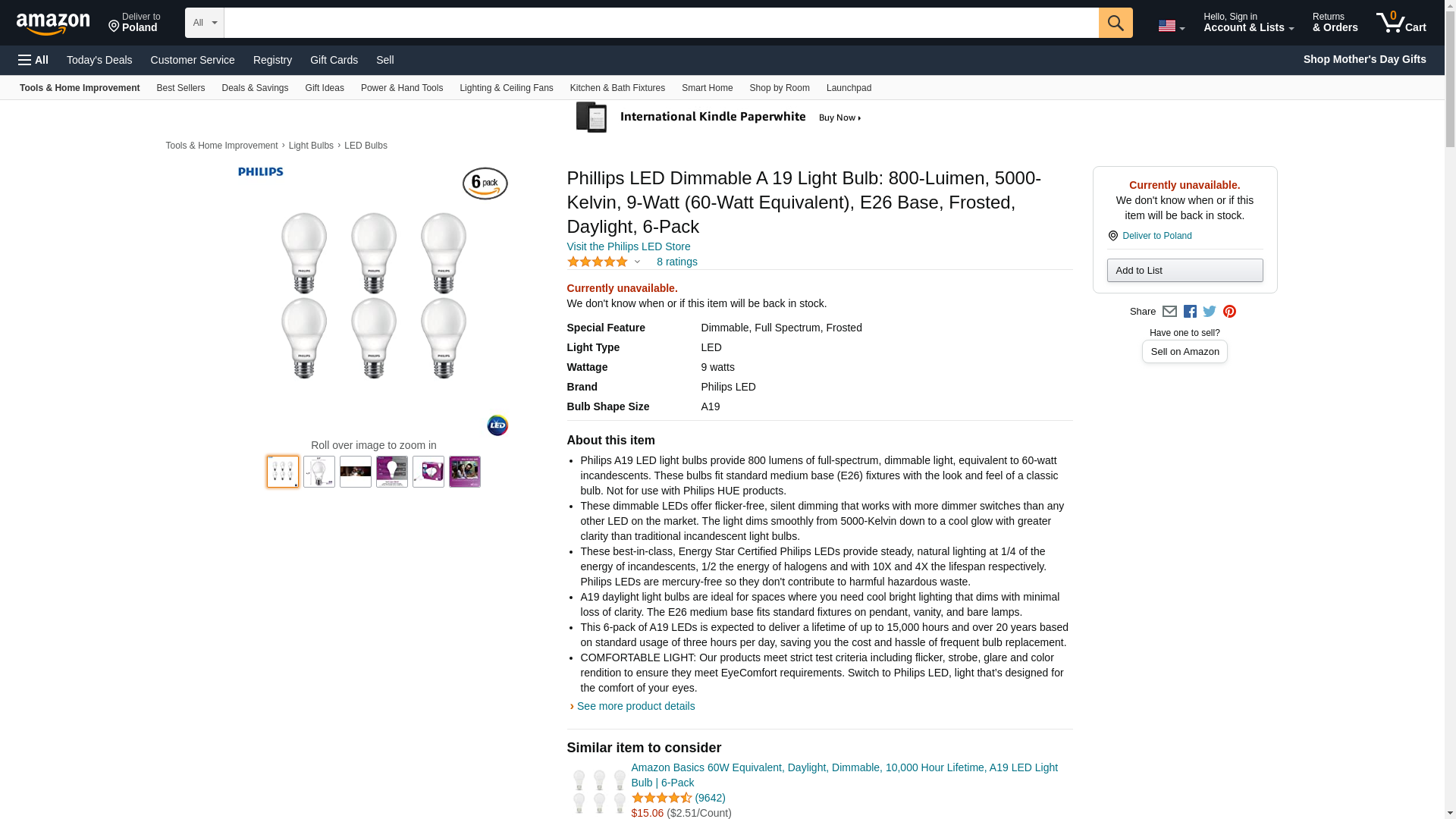
Task: Expand the Add to List dropdown
Action: click(x=1184, y=271)
